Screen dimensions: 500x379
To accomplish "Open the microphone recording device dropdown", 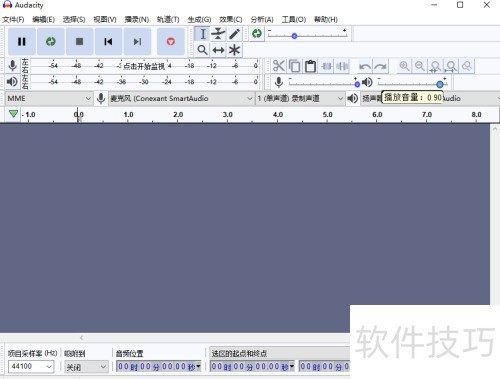I will pos(181,98).
